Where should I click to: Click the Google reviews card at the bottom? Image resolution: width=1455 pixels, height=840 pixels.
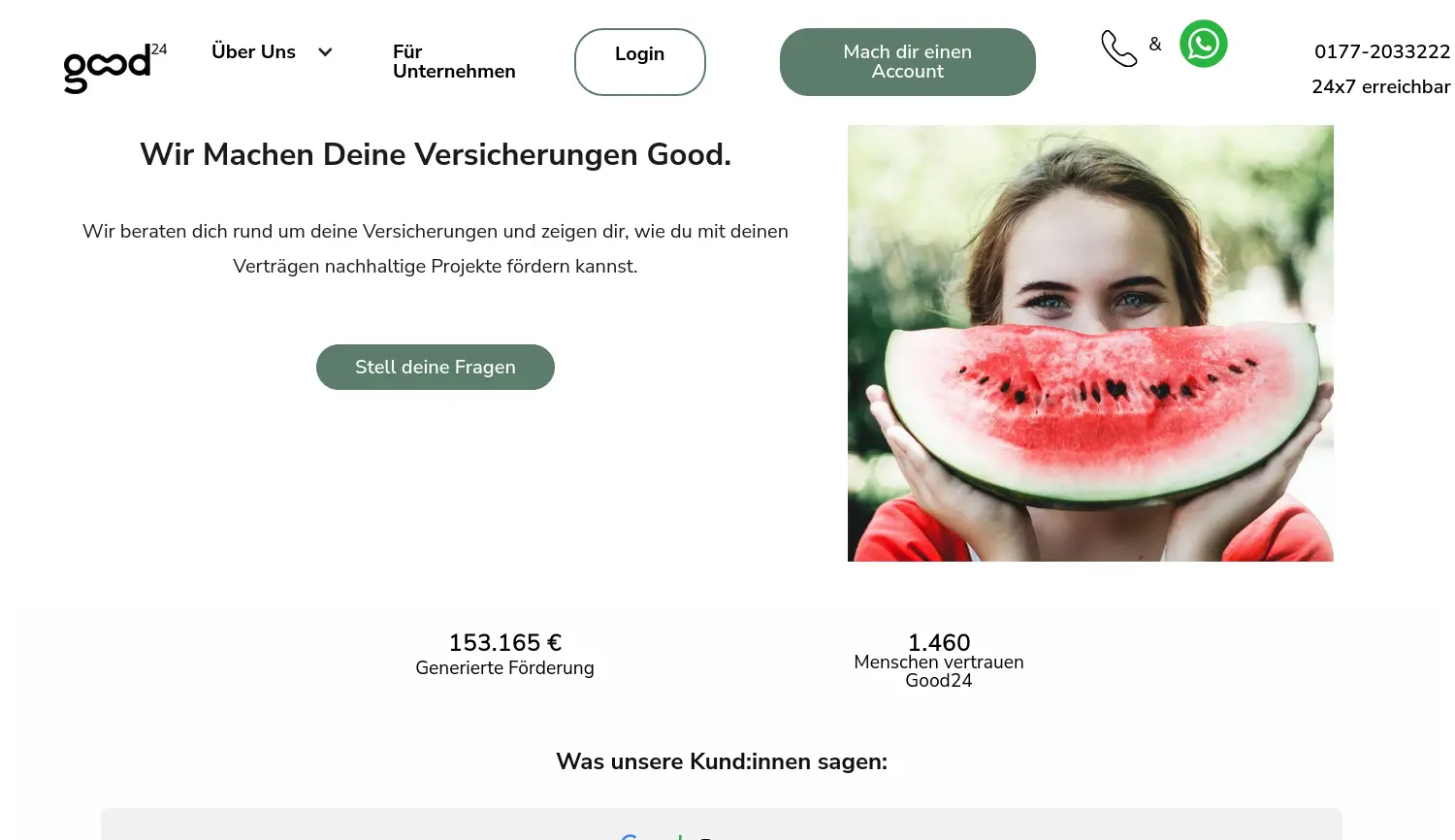pos(721,824)
